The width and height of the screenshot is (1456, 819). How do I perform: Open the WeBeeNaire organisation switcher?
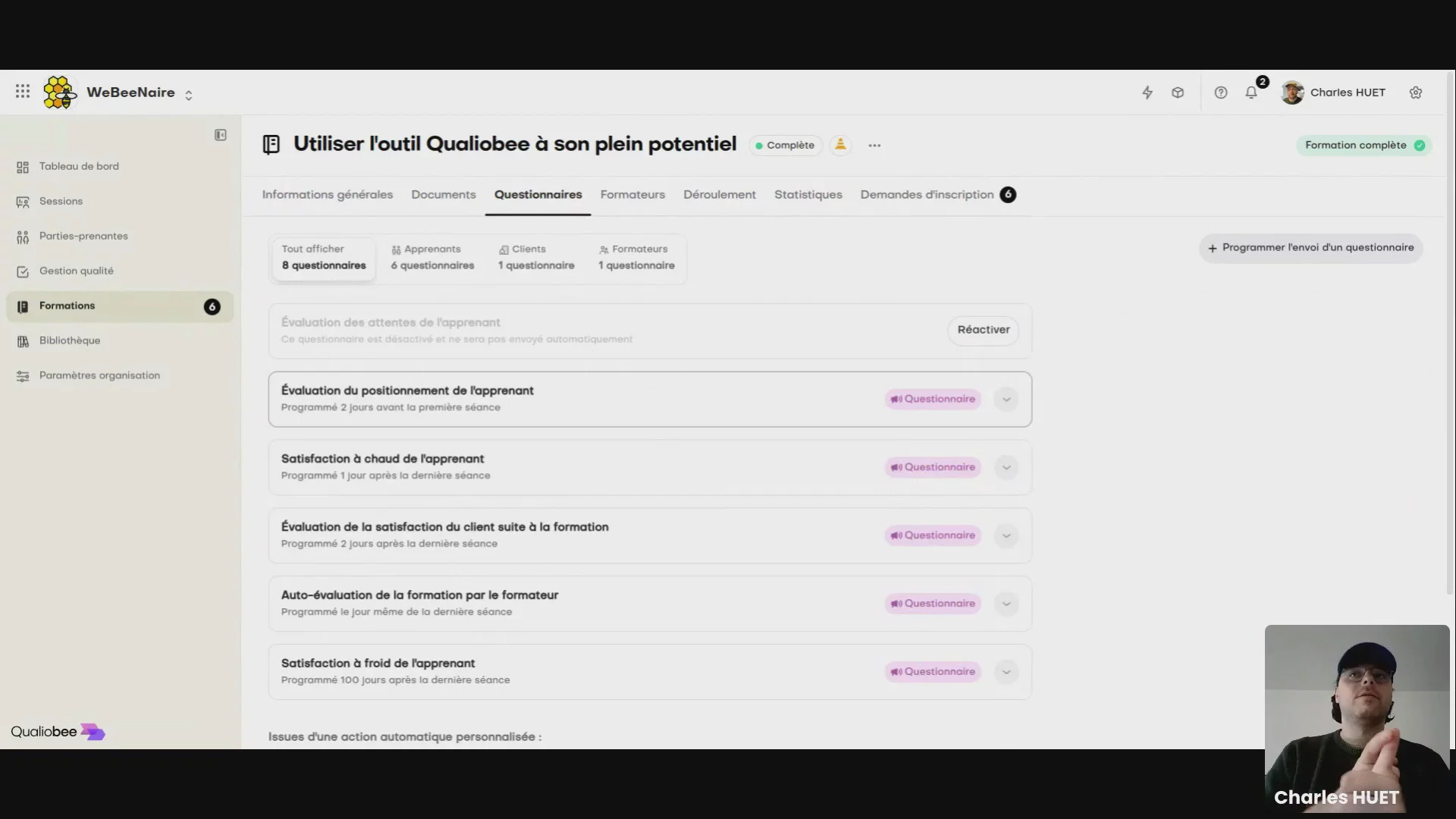[189, 95]
